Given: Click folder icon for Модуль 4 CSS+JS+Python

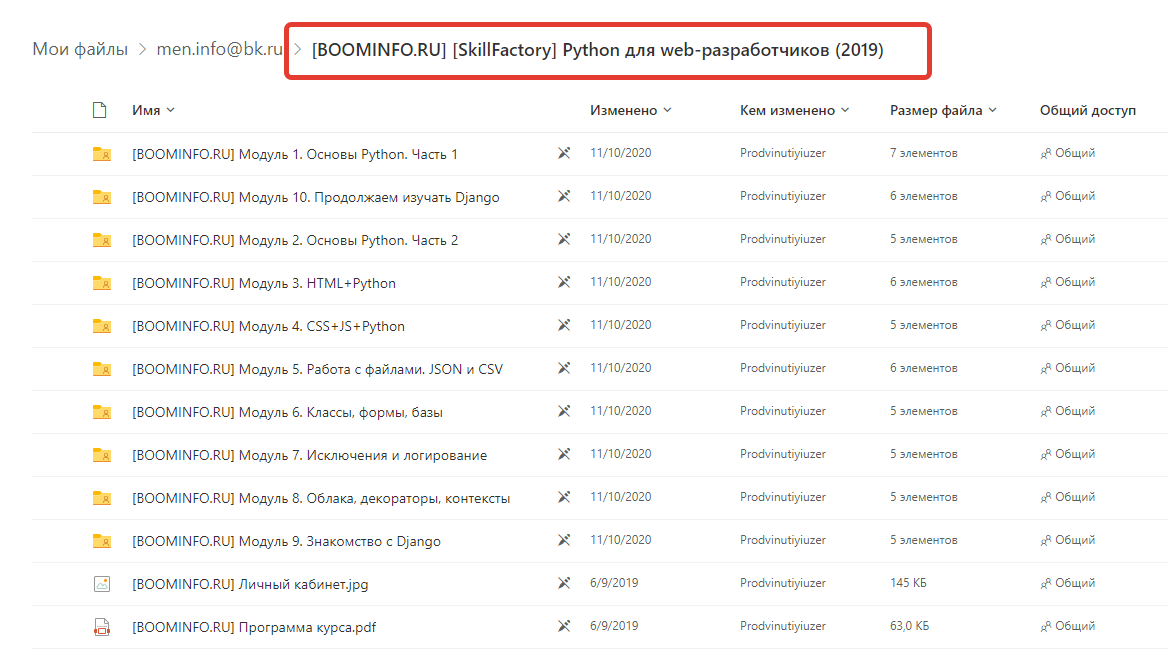Looking at the screenshot, I should [x=101, y=326].
